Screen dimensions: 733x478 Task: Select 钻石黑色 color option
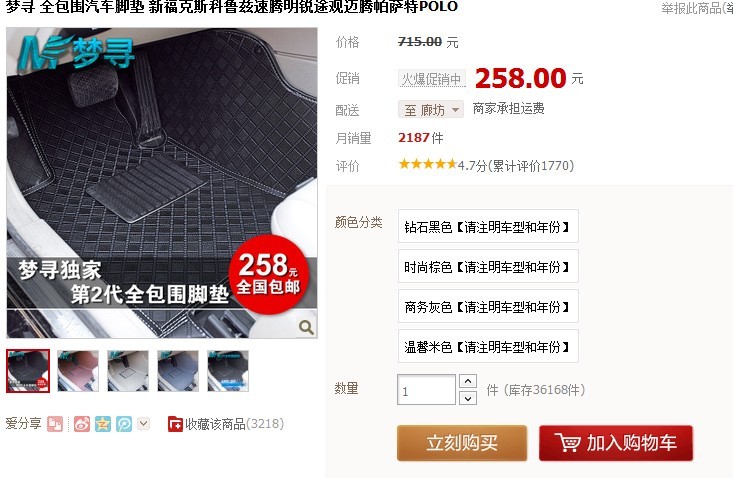pyautogui.click(x=488, y=226)
